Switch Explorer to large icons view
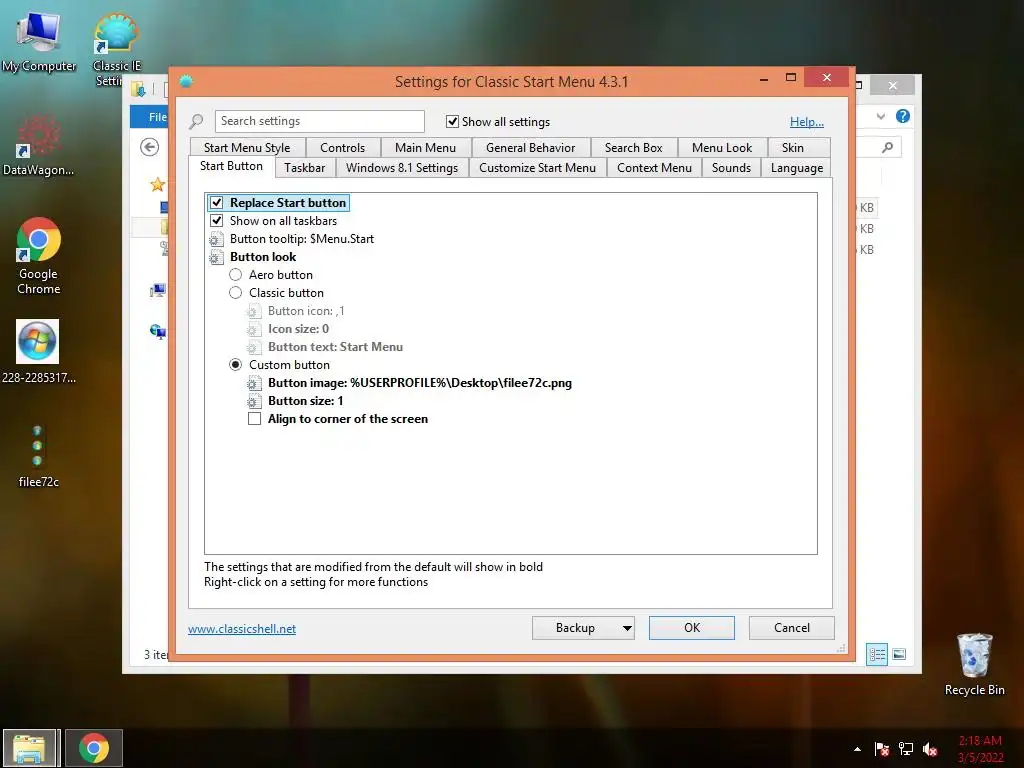The width and height of the screenshot is (1024, 768). 899,654
